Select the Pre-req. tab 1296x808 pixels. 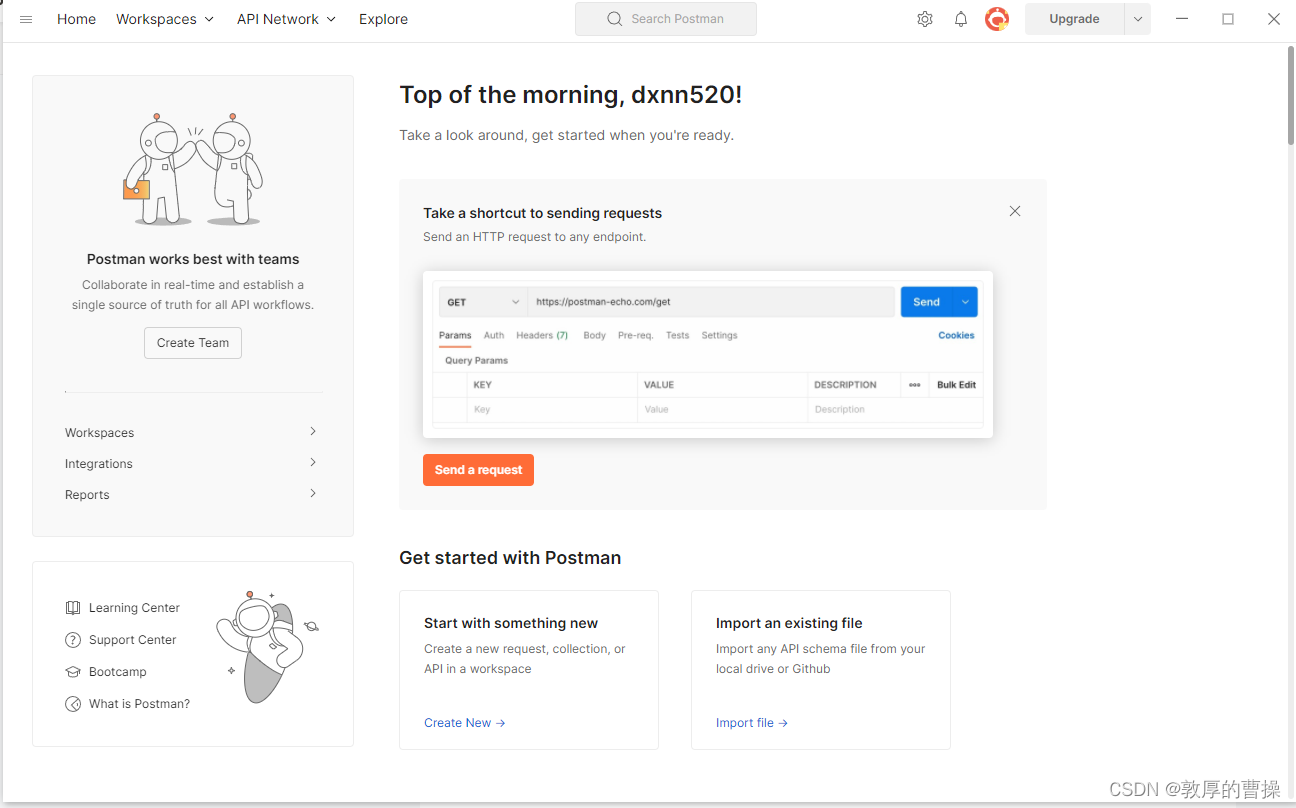[635, 335]
